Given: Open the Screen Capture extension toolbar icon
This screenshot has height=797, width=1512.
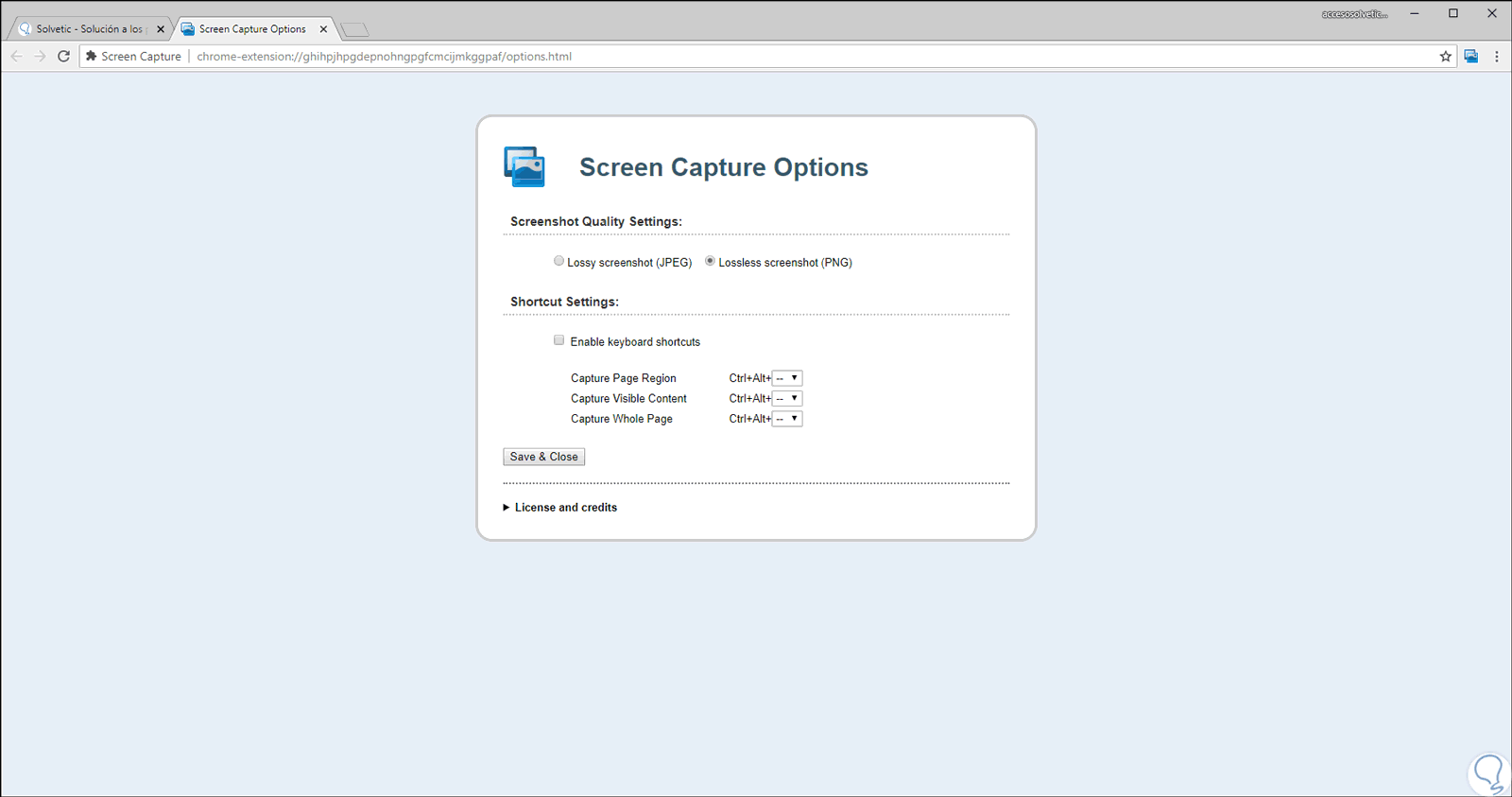Looking at the screenshot, I should pos(1471,57).
